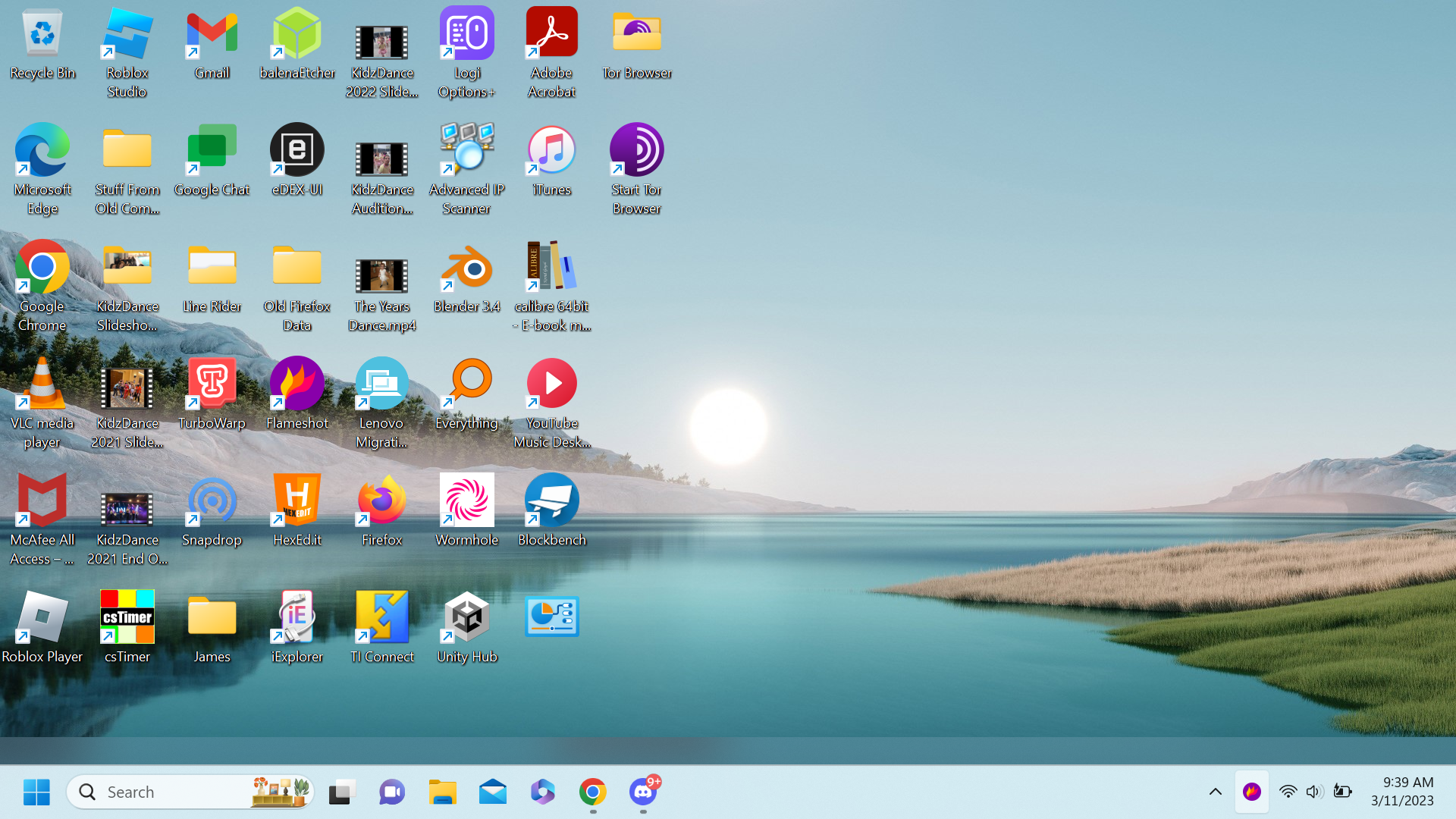Viewport: 1456px width, 819px height.
Task: Open the Windows Start menu
Action: point(36,791)
